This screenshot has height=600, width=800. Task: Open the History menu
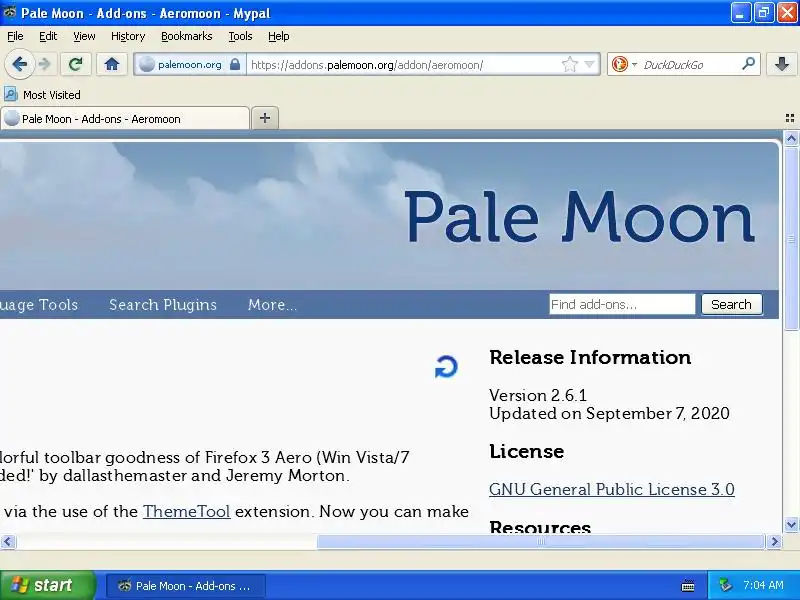(128, 36)
